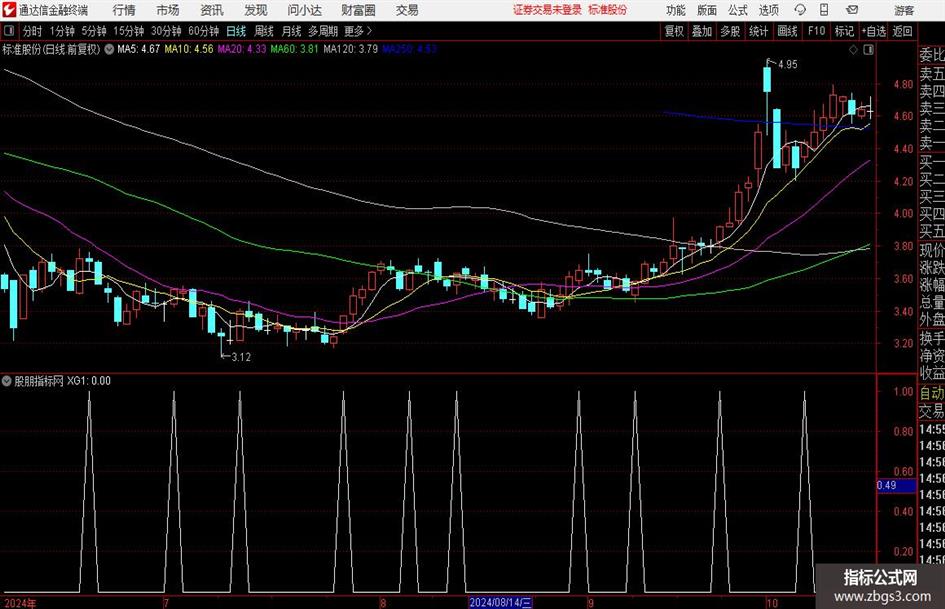Open the 市场 menu
The width and height of the screenshot is (945, 609).
tap(168, 10)
